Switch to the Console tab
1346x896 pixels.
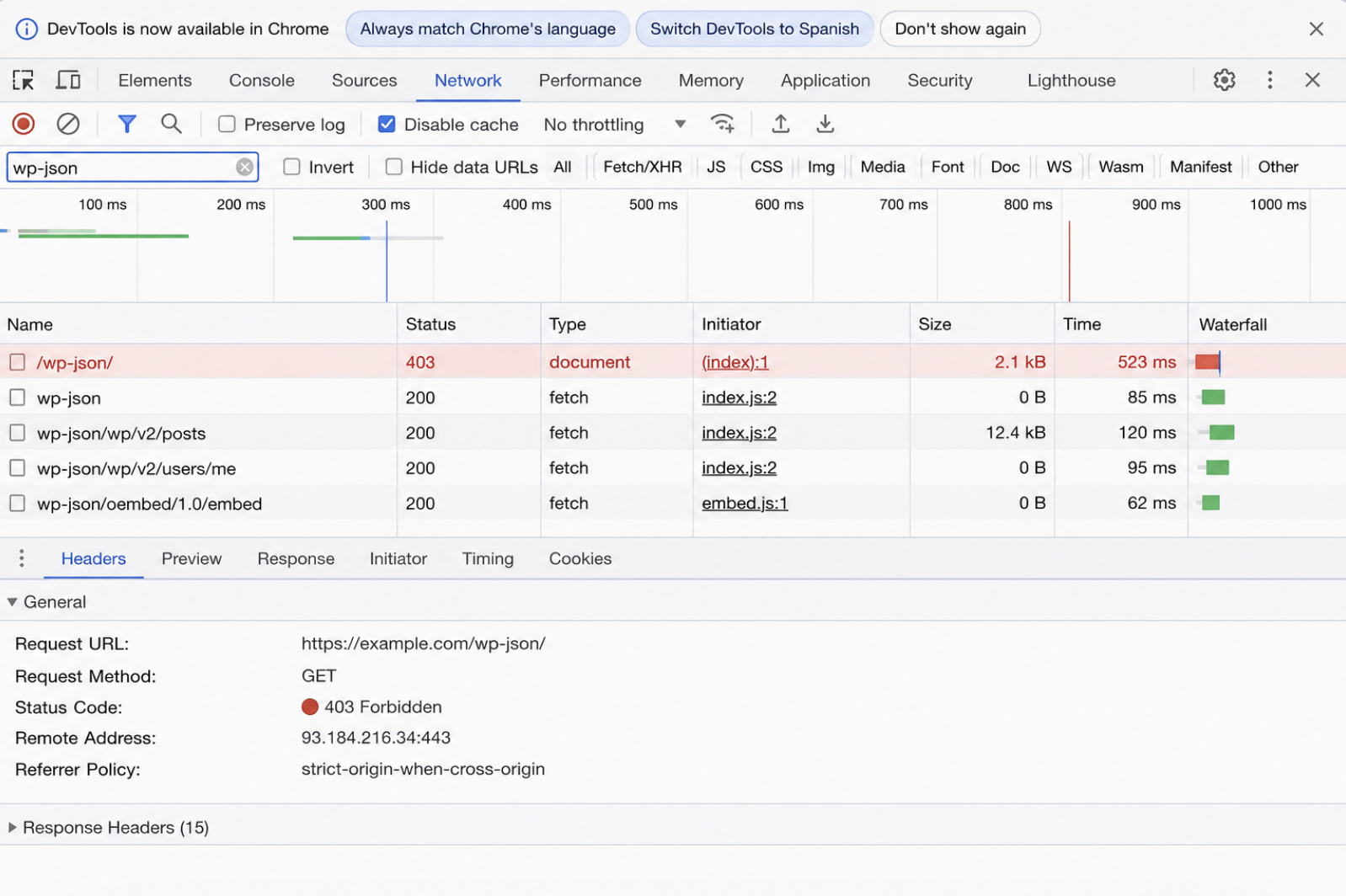pyautogui.click(x=262, y=80)
